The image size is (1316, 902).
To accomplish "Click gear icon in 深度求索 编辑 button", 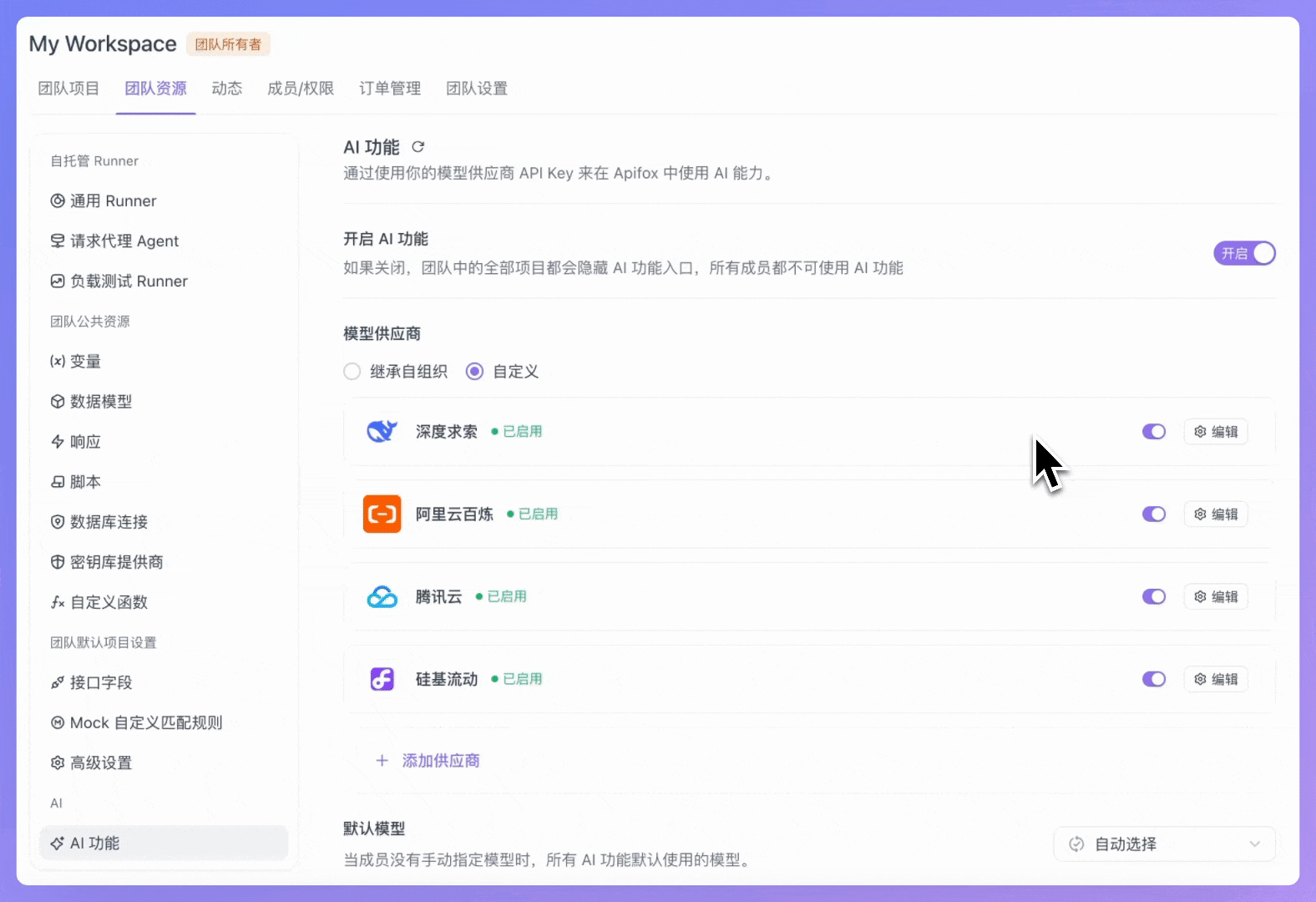I will [1200, 432].
